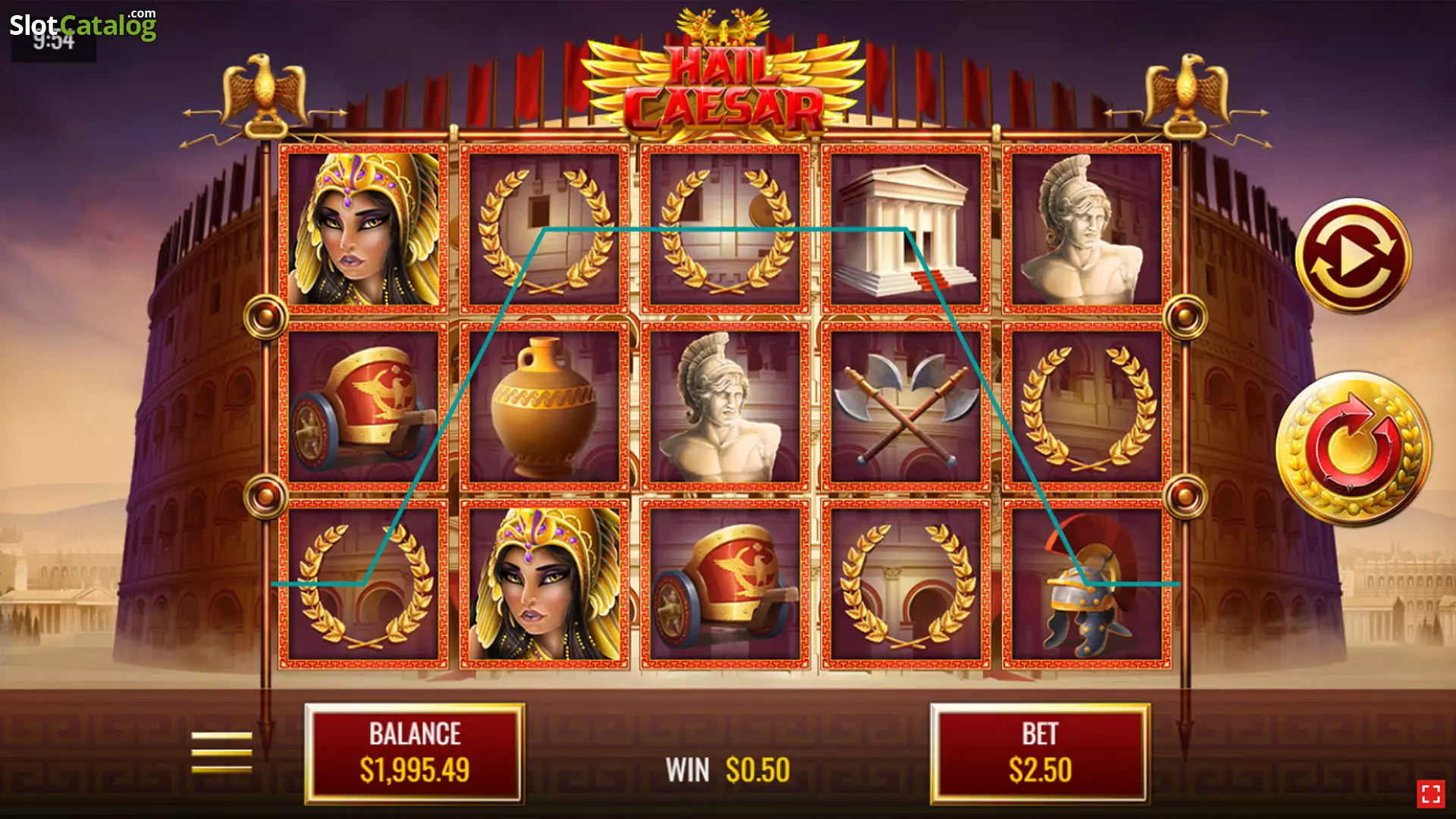Select the golden amphora vase symbol
1456x819 pixels.
point(544,406)
